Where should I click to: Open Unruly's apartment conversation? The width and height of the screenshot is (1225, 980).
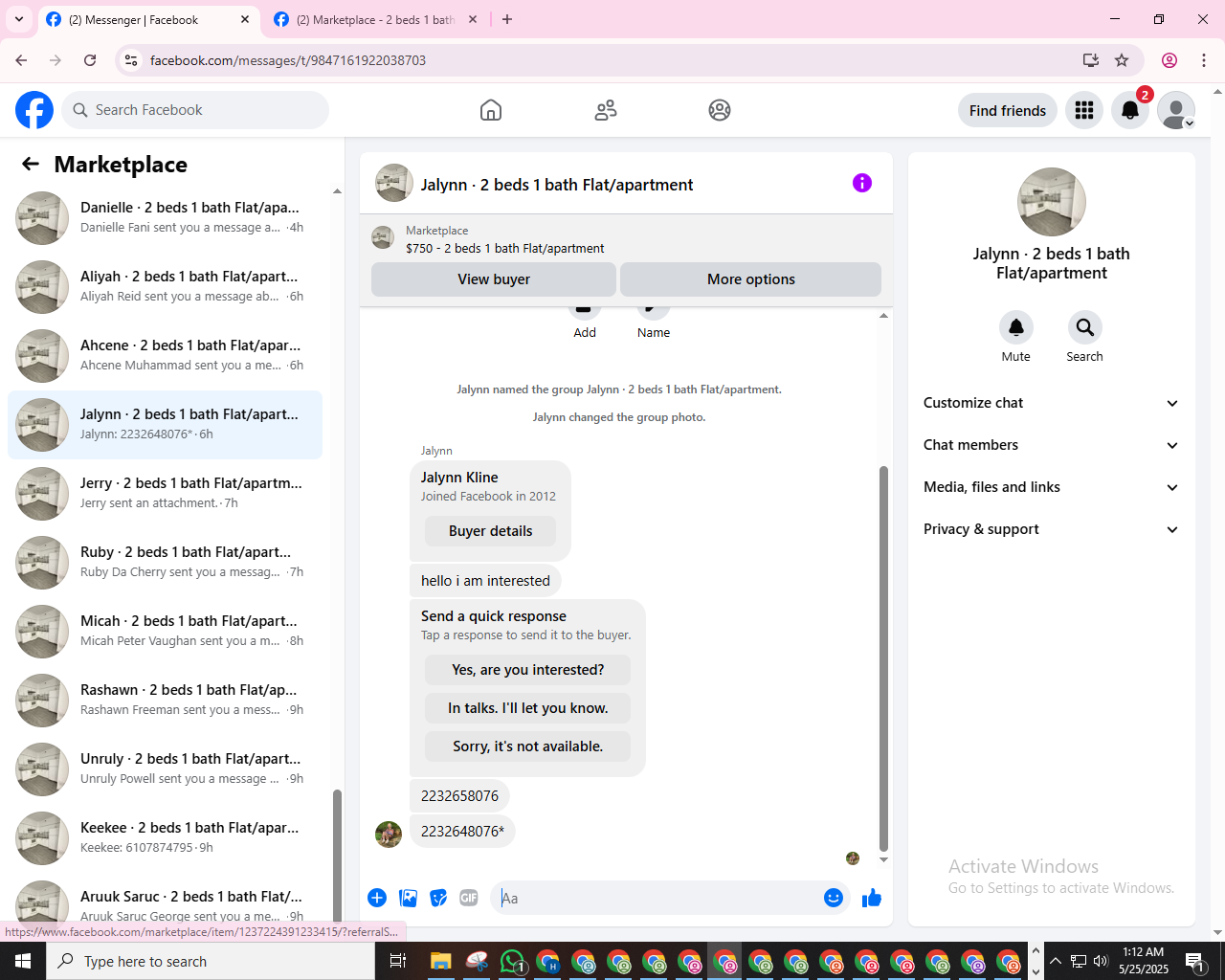pyautogui.click(x=165, y=769)
